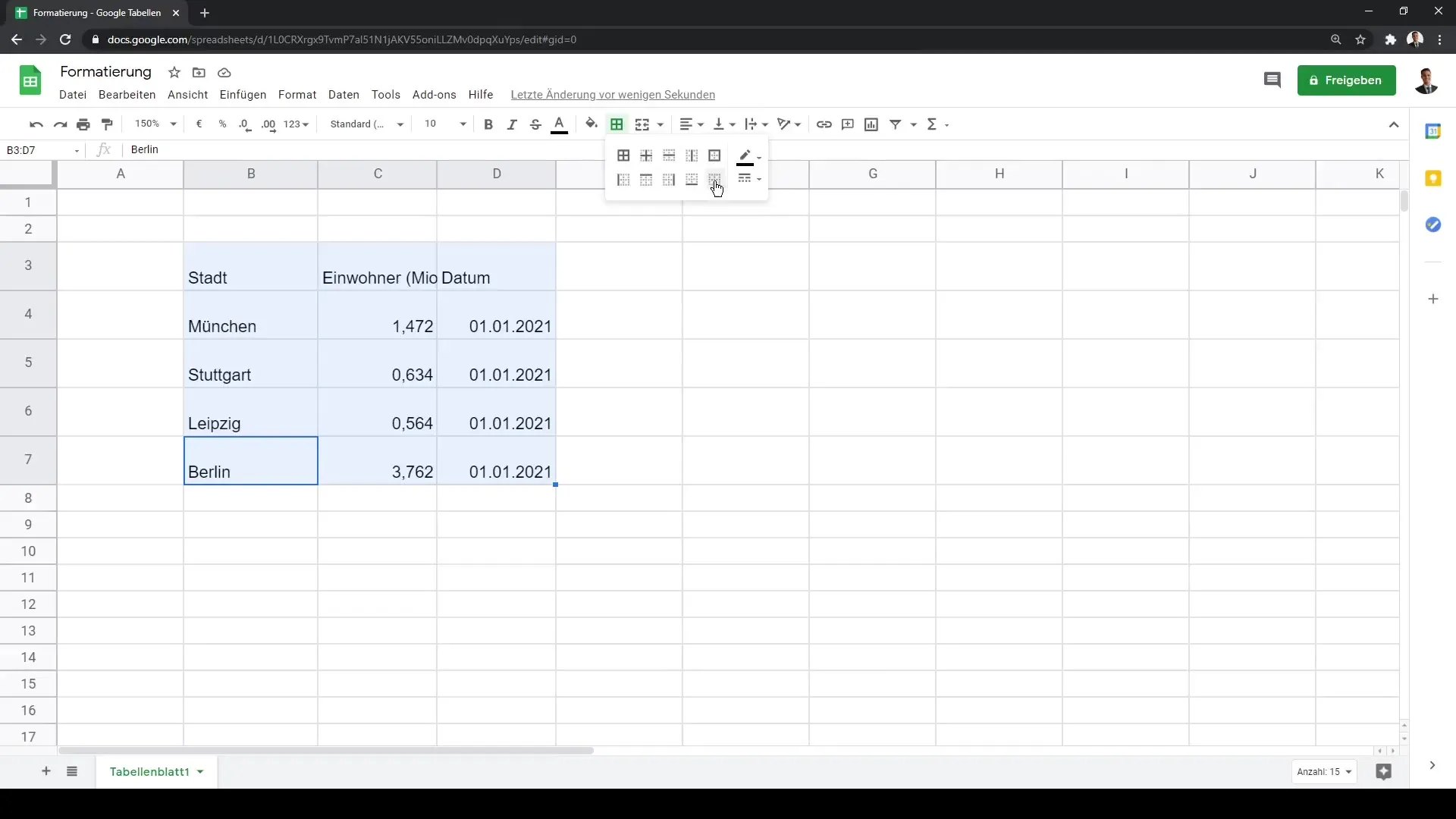Screen dimensions: 1456x819
Task: Click the insert chart icon
Action: (x=871, y=124)
